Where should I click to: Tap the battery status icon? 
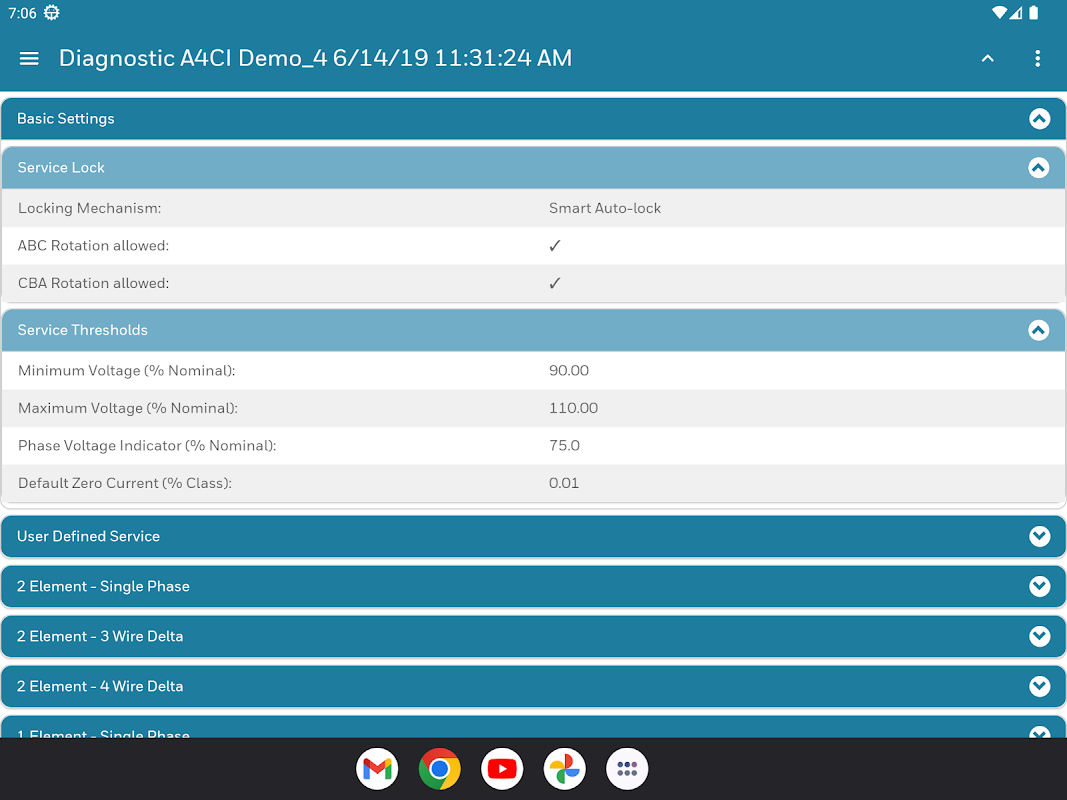[x=1034, y=13]
